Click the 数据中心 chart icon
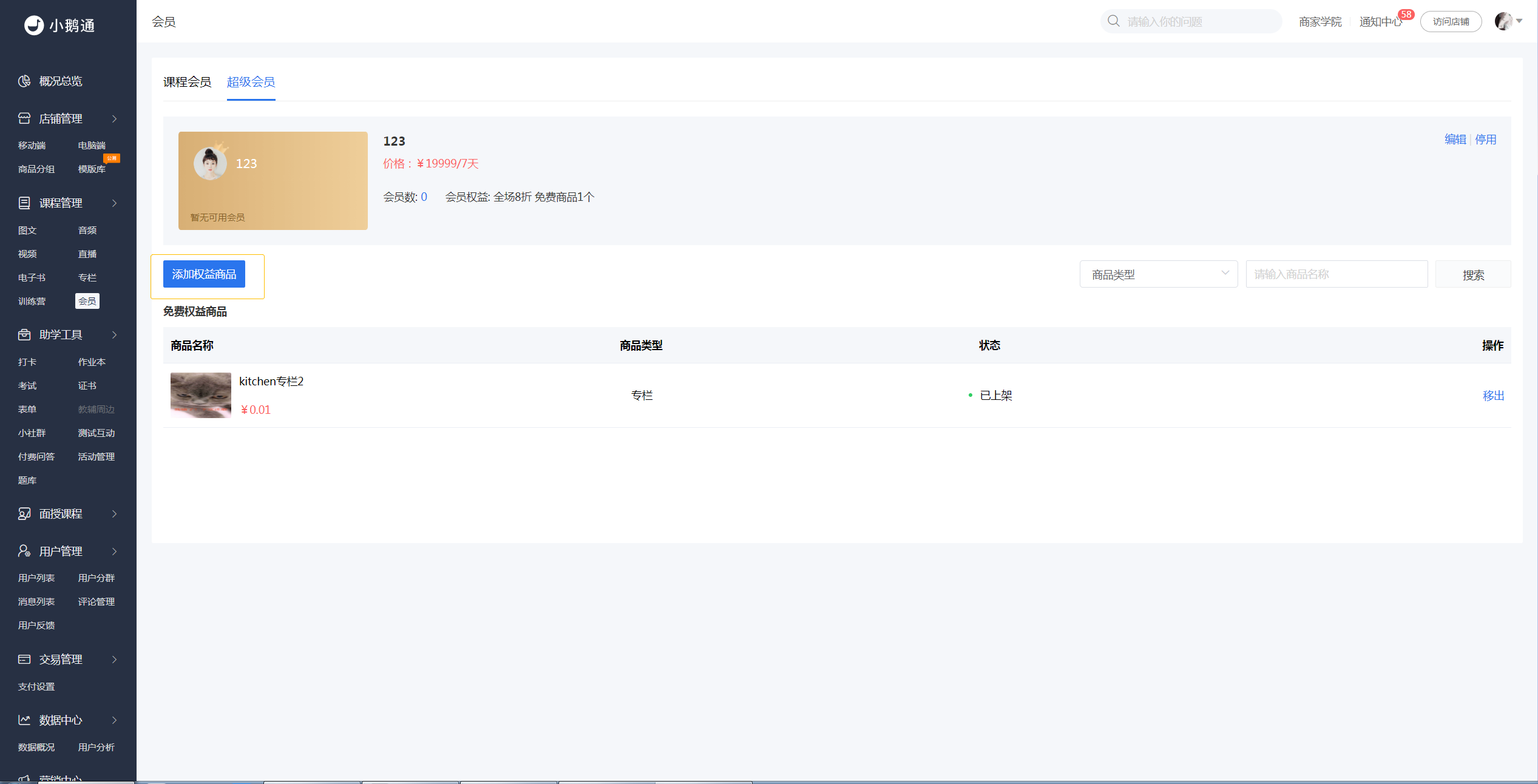 click(24, 720)
